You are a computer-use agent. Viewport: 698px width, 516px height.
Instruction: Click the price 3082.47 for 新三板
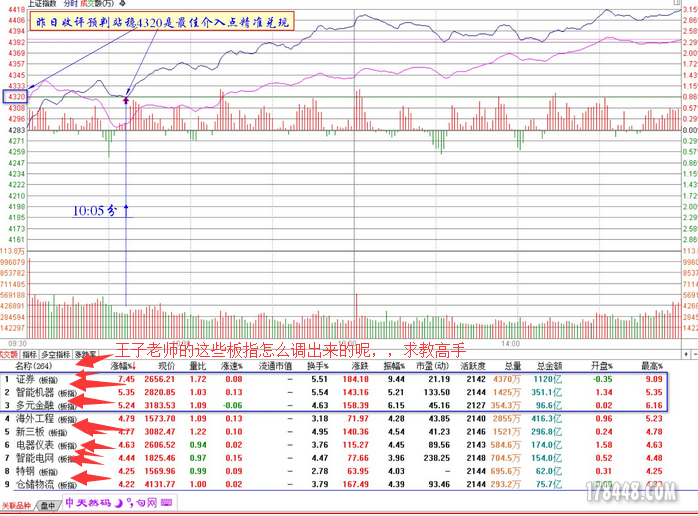[x=159, y=432]
